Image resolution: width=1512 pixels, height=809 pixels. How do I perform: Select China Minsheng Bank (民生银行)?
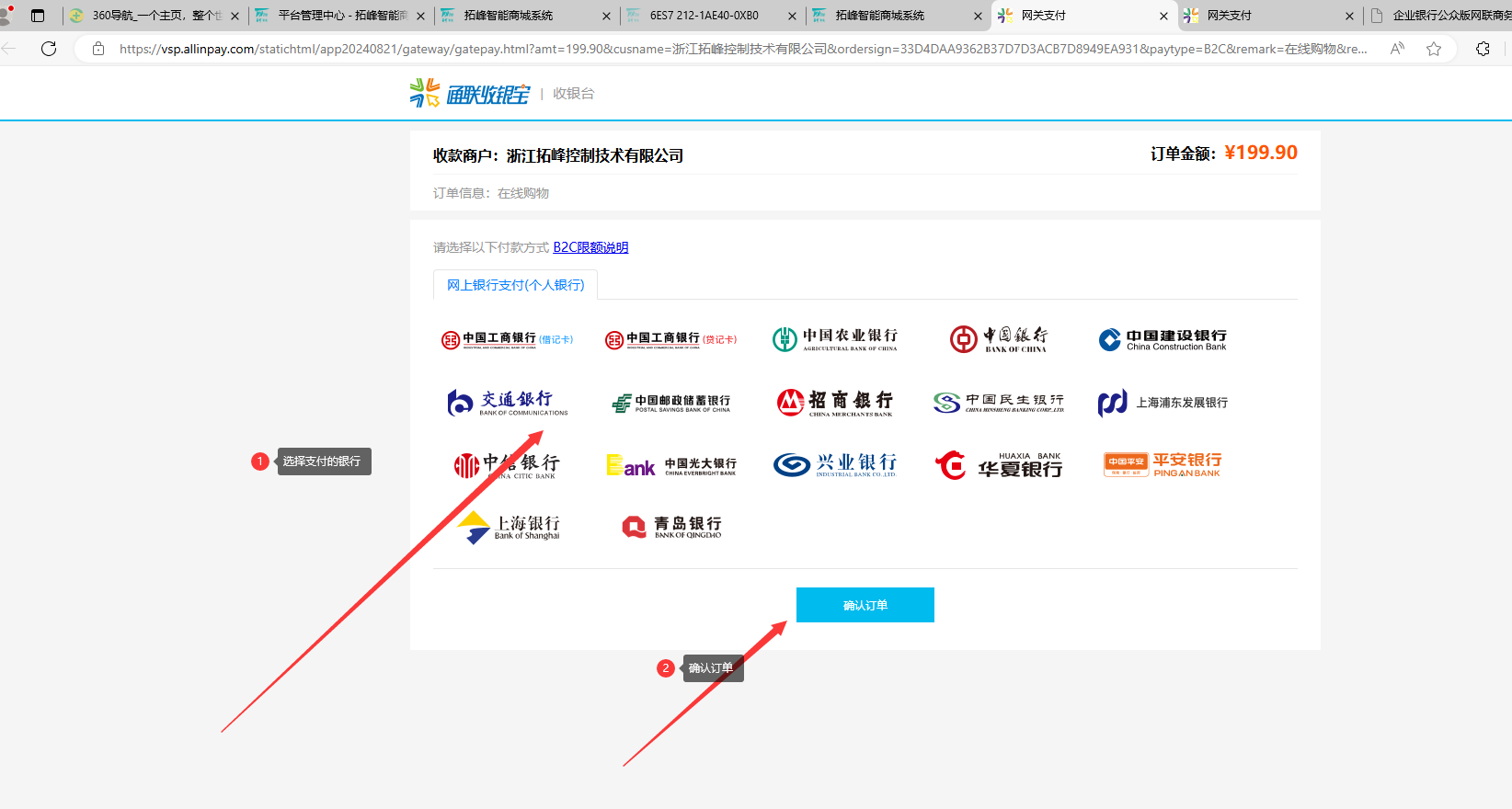tap(999, 403)
